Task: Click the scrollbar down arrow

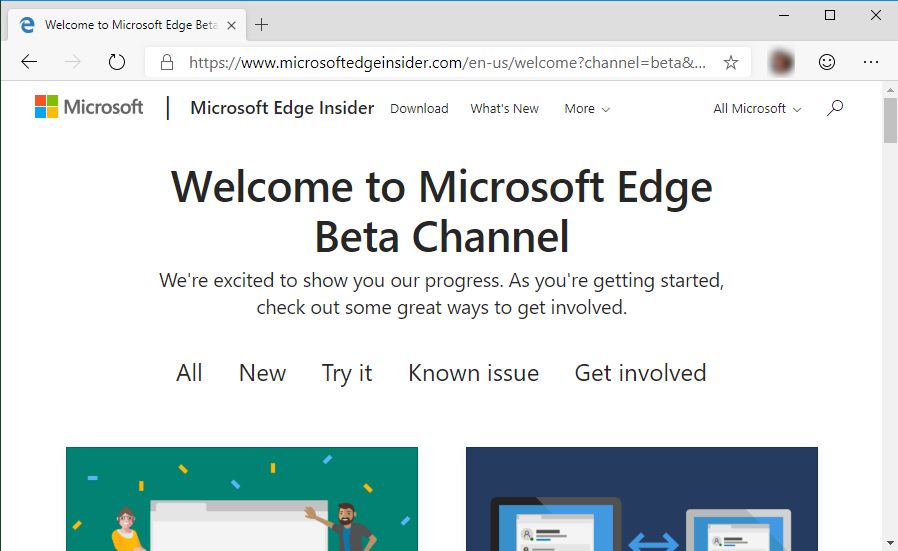Action: click(x=890, y=542)
